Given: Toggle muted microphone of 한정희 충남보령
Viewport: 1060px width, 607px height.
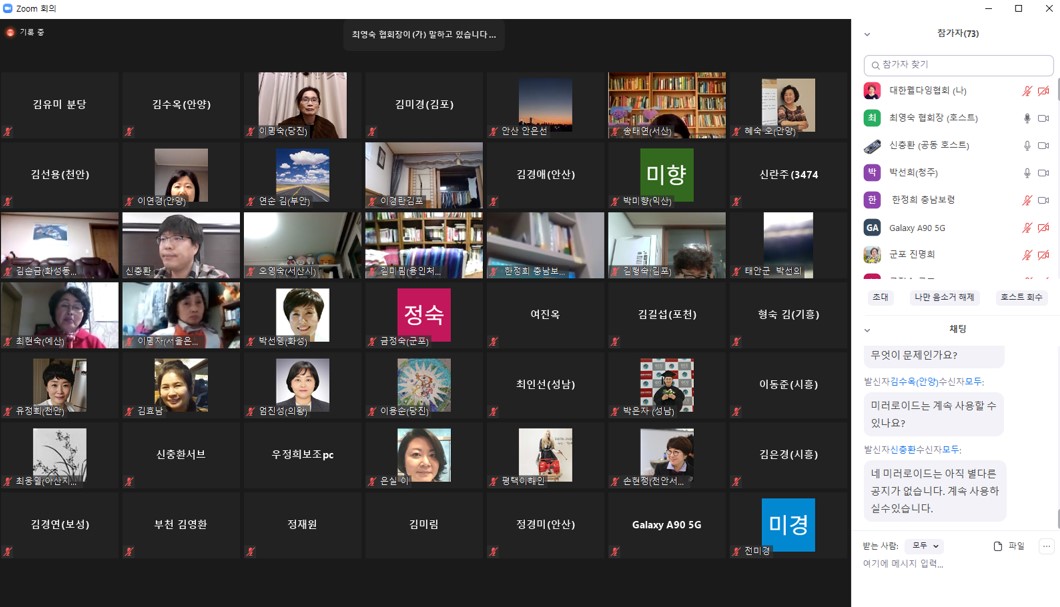Looking at the screenshot, I should [1026, 200].
